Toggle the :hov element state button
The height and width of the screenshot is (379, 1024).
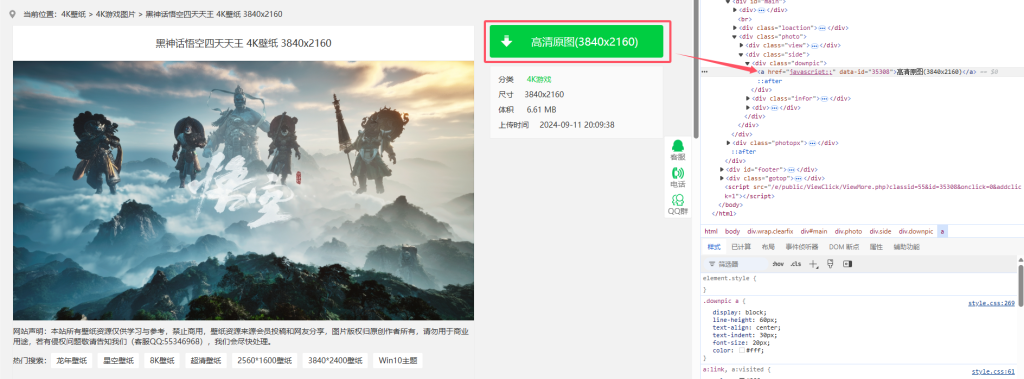pos(778,264)
